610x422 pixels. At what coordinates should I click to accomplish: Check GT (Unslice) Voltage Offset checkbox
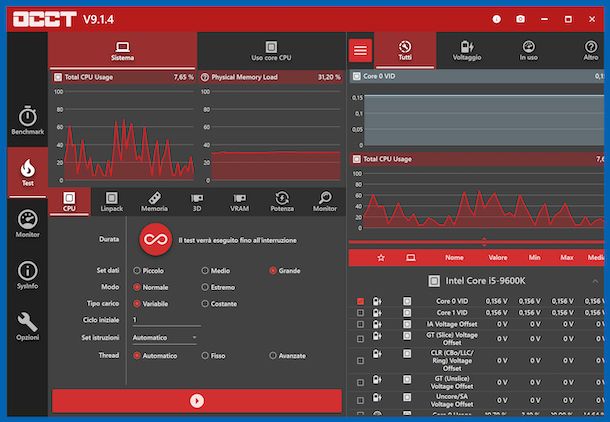click(x=360, y=382)
